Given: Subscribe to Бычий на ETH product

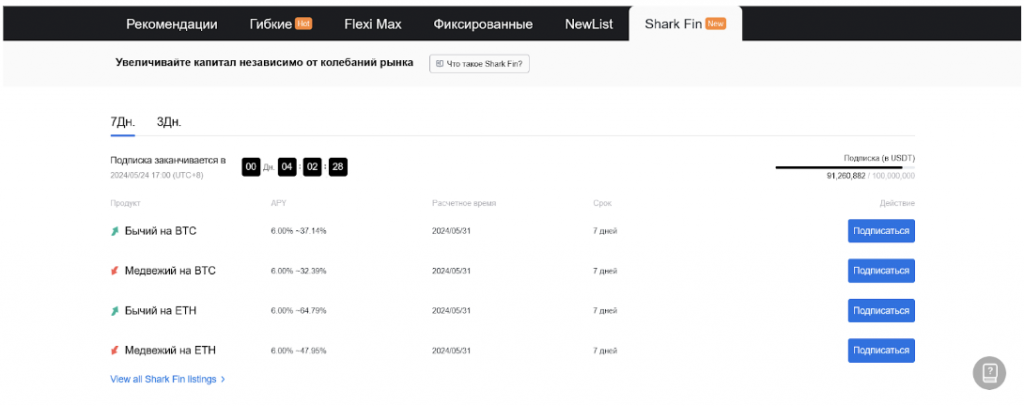Looking at the screenshot, I should pos(880,311).
